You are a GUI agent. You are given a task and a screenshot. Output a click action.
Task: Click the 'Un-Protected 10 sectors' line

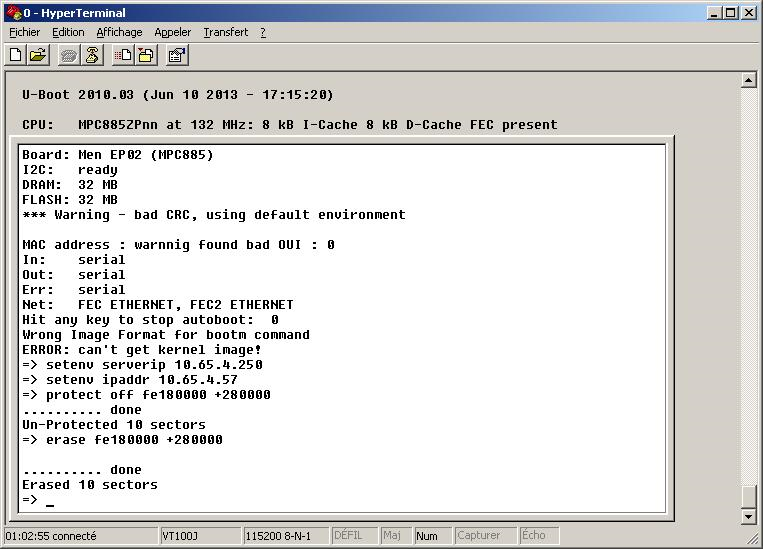tap(114, 425)
